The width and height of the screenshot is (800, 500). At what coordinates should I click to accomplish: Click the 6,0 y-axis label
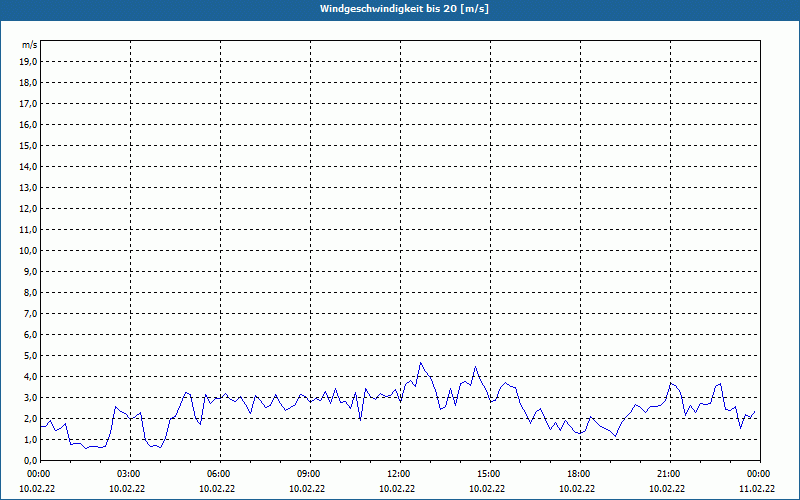click(30, 335)
